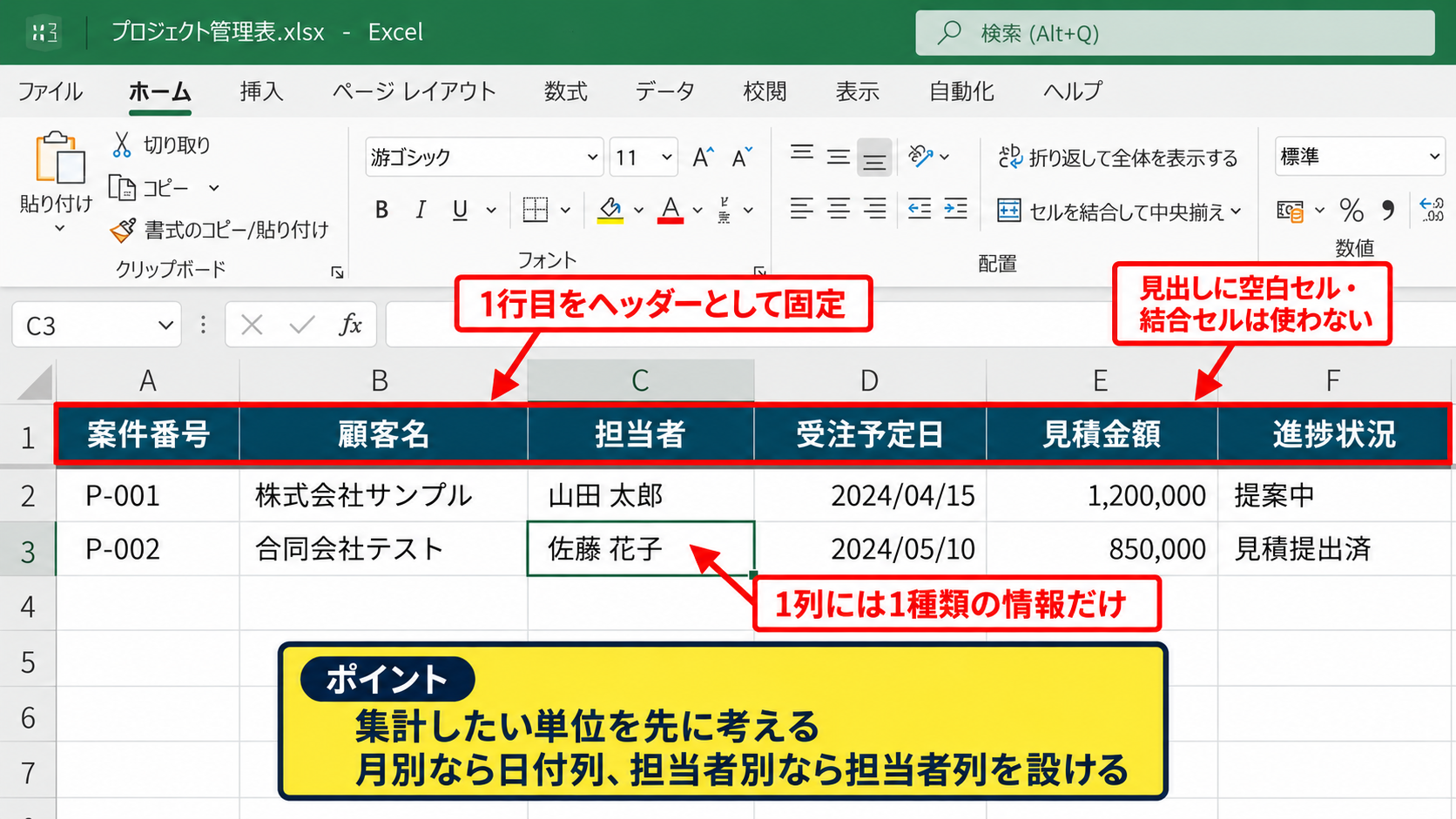The image size is (1456, 819).
Task: Expand the Copy options arrow
Action: [x=213, y=188]
